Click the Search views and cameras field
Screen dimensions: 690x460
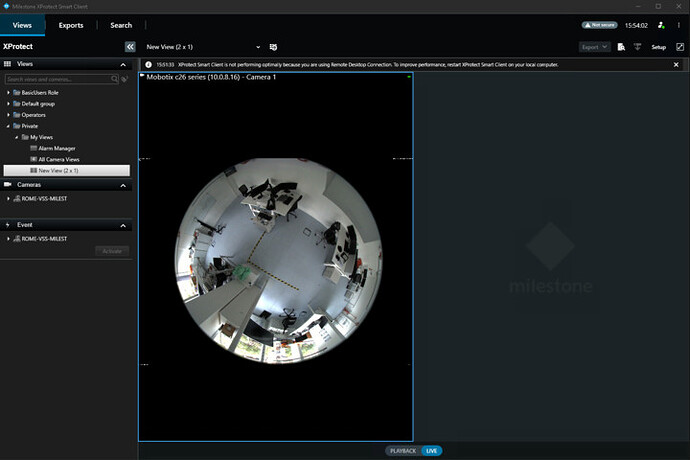tap(58, 78)
